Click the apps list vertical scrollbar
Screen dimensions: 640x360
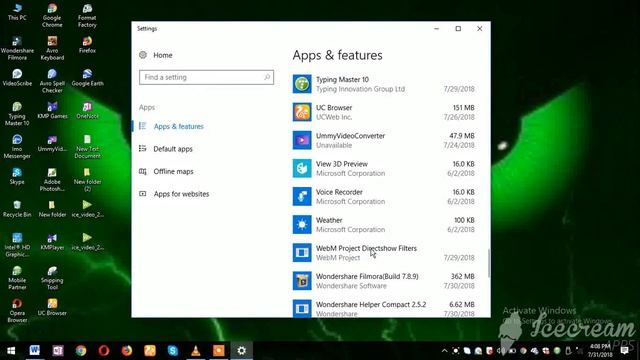point(488,262)
